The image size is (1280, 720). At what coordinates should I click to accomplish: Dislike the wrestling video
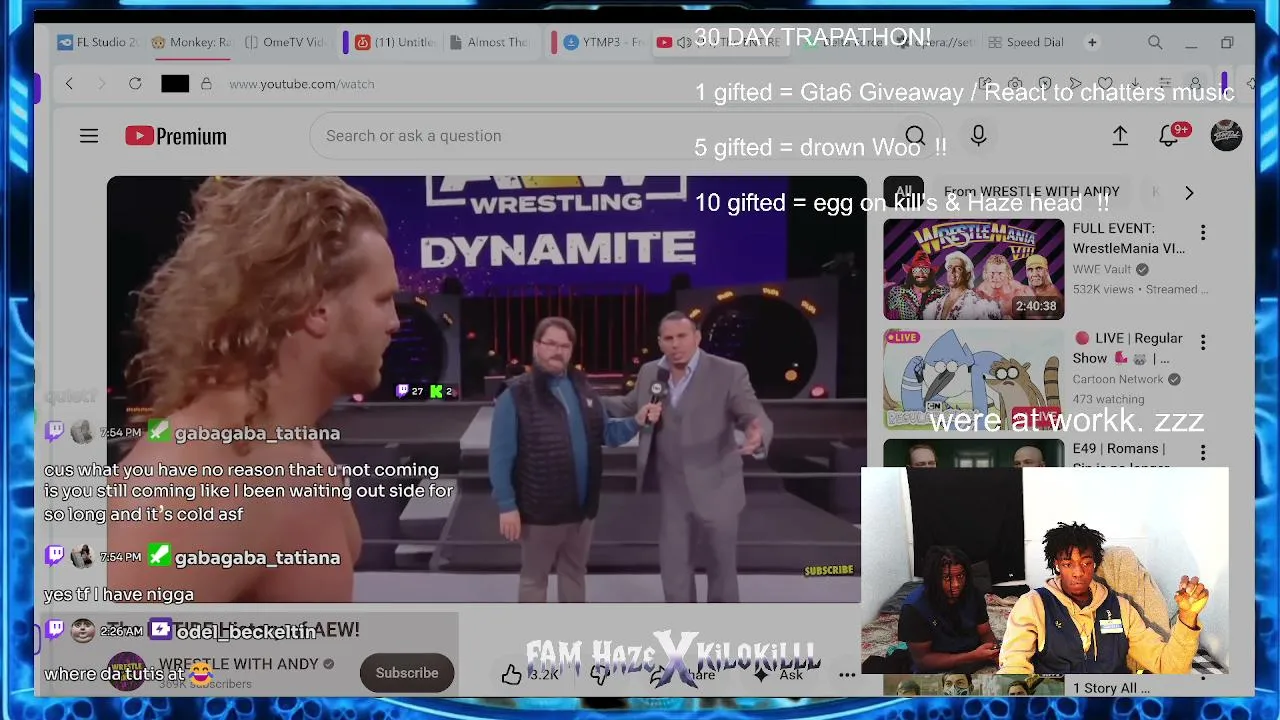click(x=599, y=674)
